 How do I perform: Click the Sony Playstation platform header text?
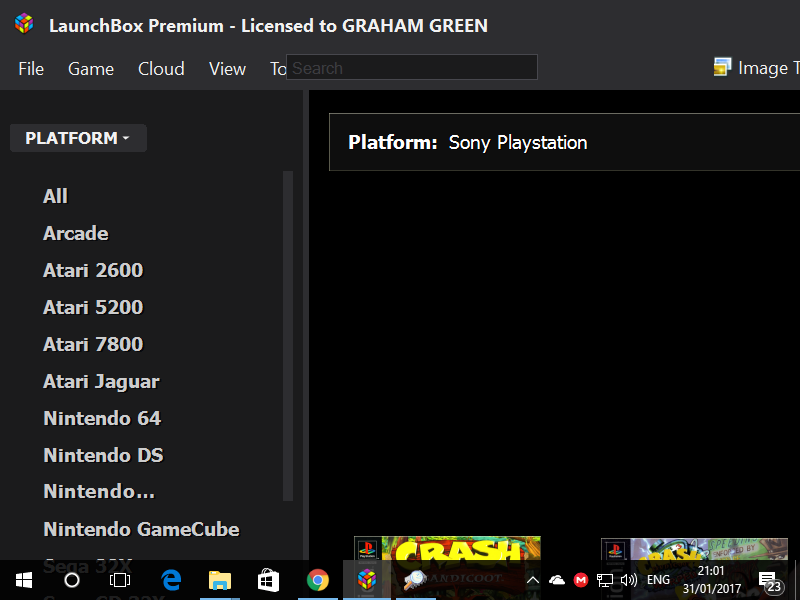click(518, 142)
